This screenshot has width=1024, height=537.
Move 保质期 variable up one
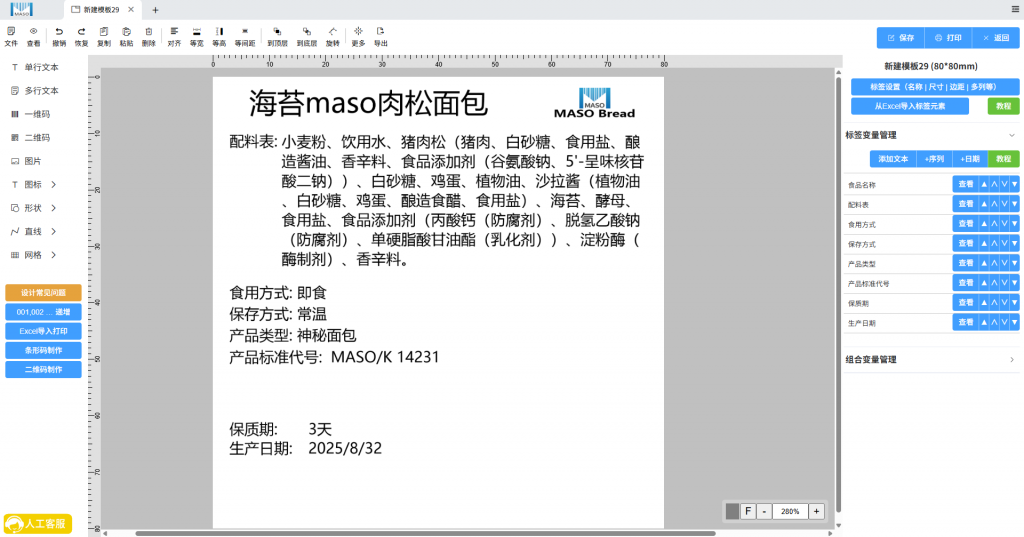pyautogui.click(x=994, y=302)
